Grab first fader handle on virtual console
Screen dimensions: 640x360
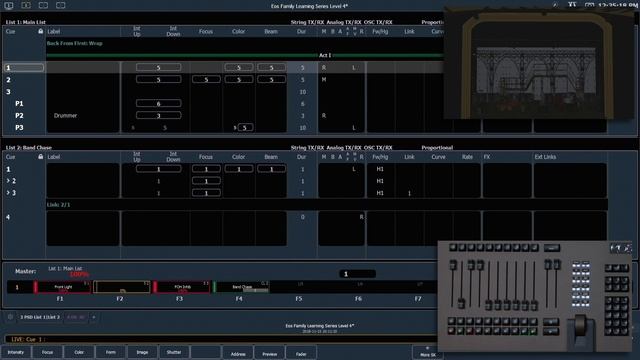(453, 265)
